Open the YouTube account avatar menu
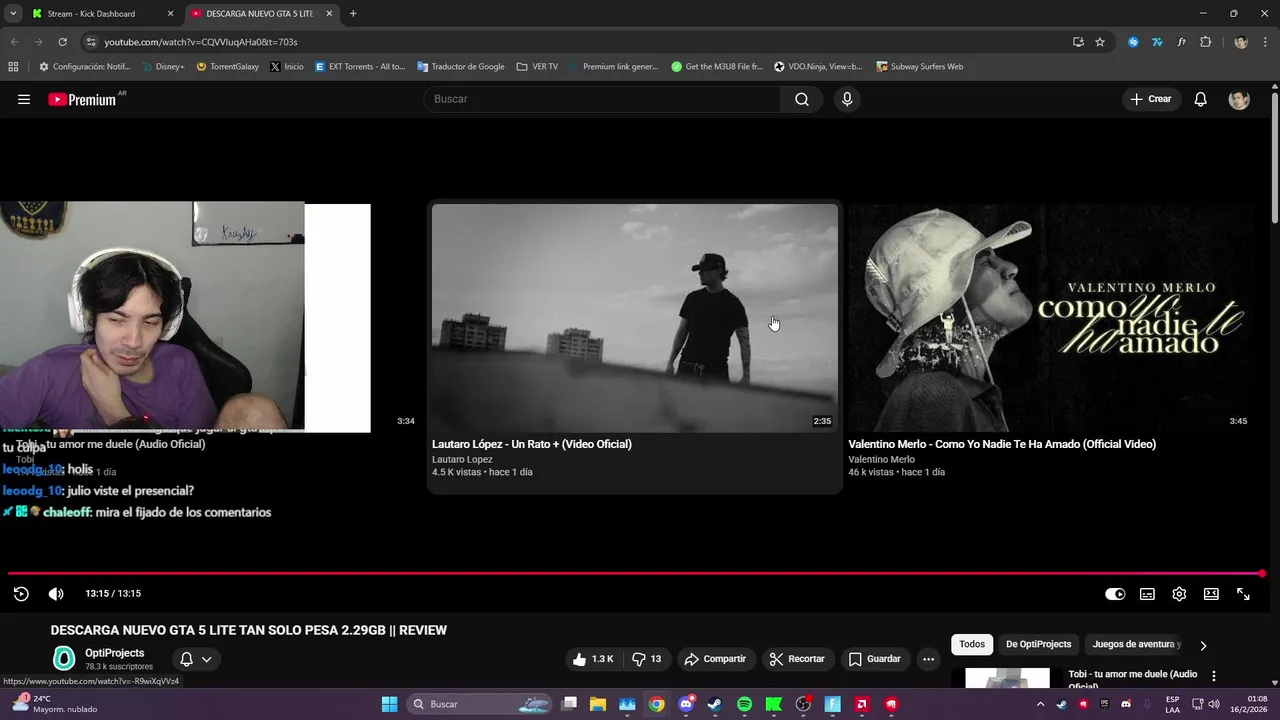Viewport: 1280px width, 720px height. (x=1239, y=99)
